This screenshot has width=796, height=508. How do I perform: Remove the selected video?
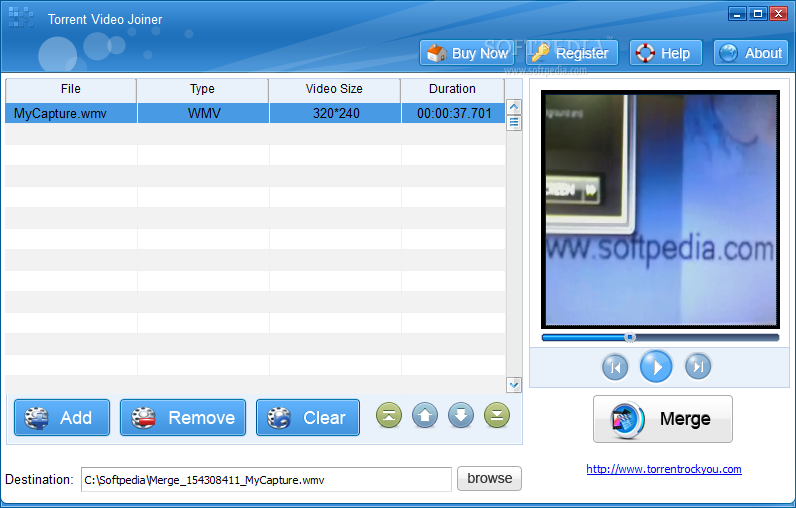[x=183, y=418]
